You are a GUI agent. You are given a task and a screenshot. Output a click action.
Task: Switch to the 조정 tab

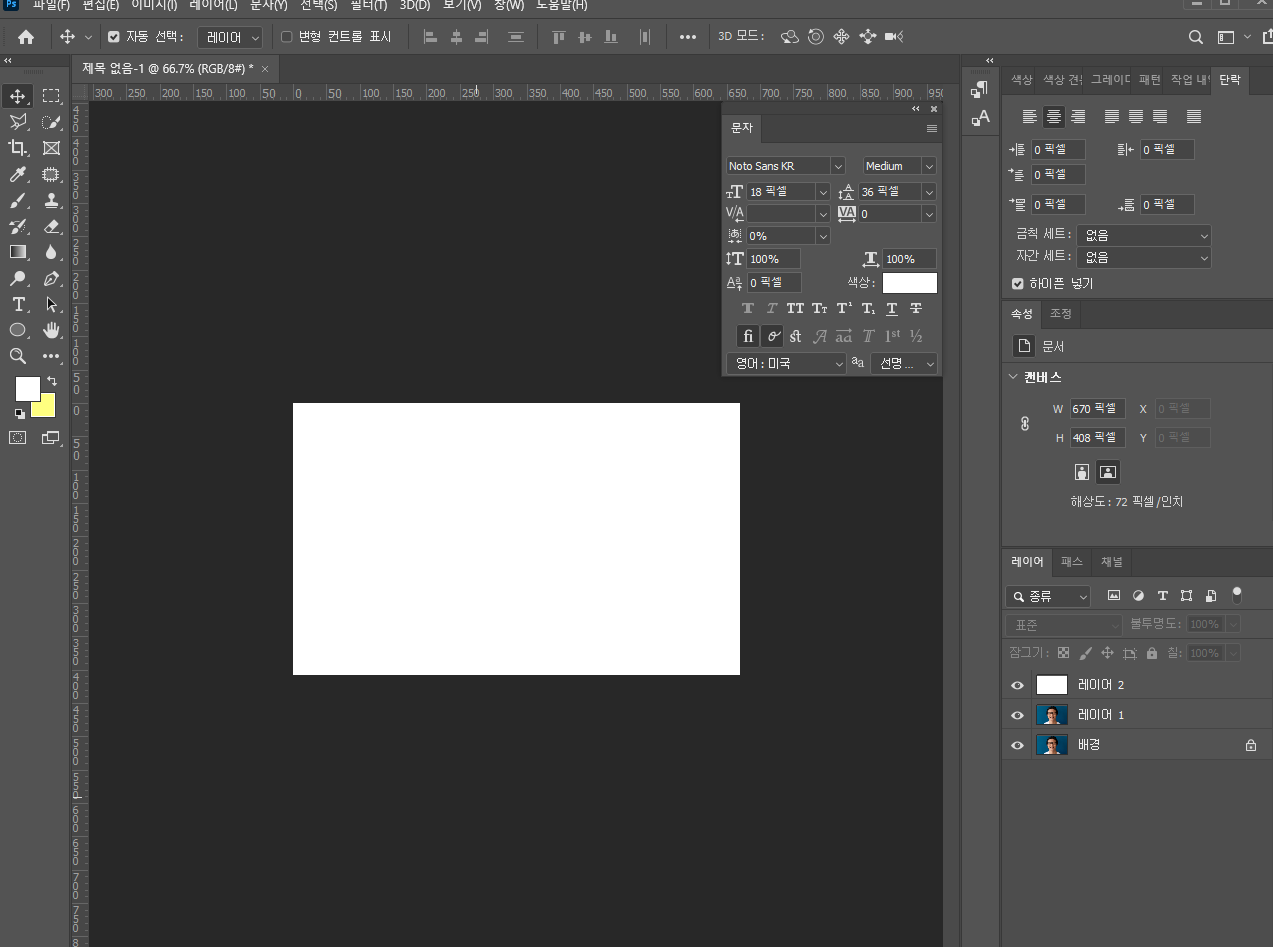click(x=1060, y=314)
